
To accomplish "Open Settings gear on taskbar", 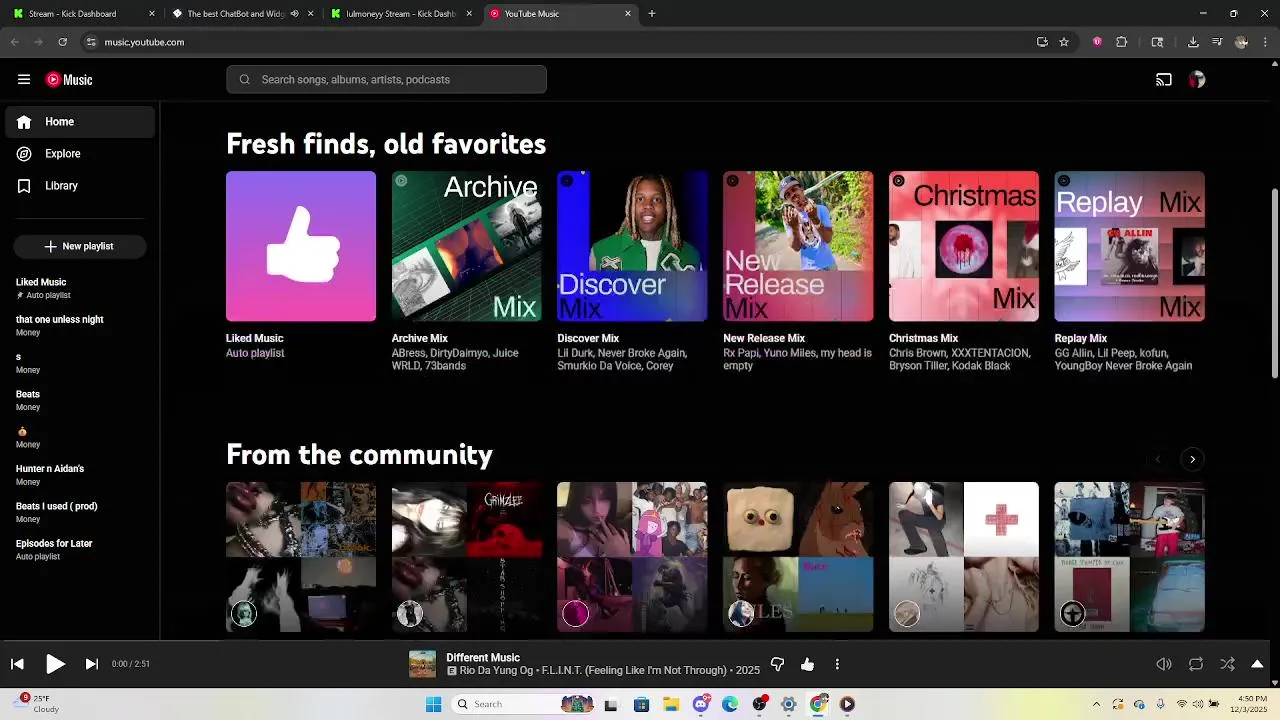I will (x=788, y=704).
